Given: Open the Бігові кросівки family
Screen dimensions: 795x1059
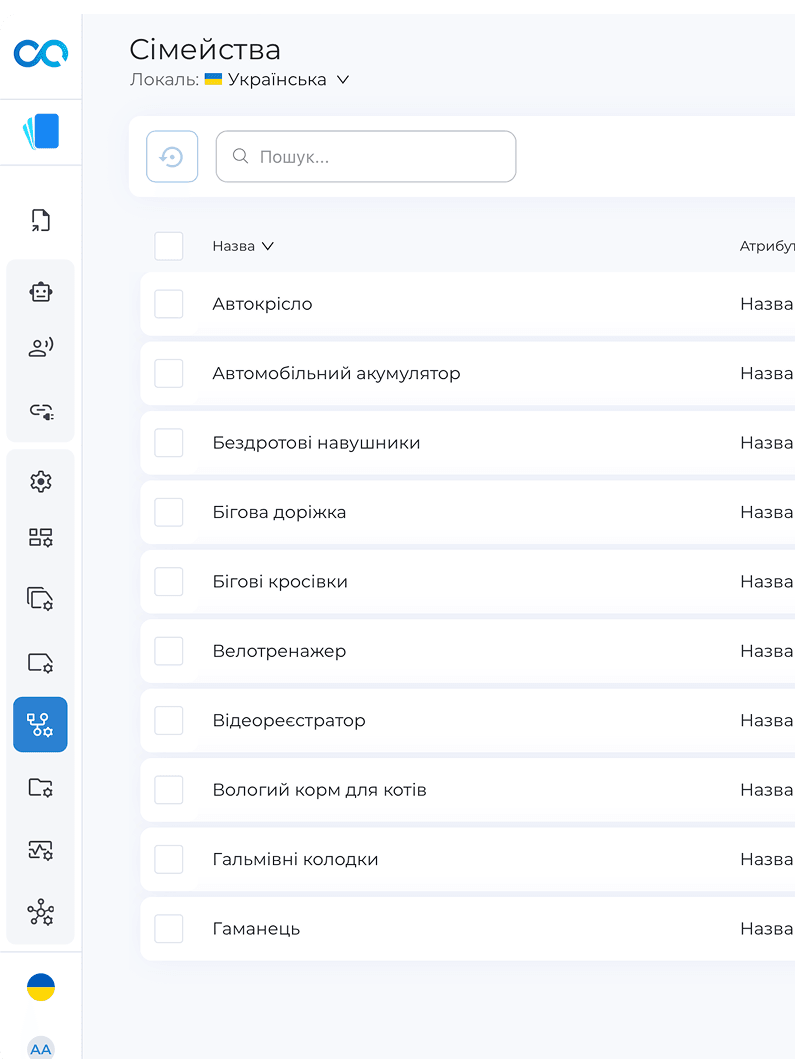Looking at the screenshot, I should click(280, 582).
